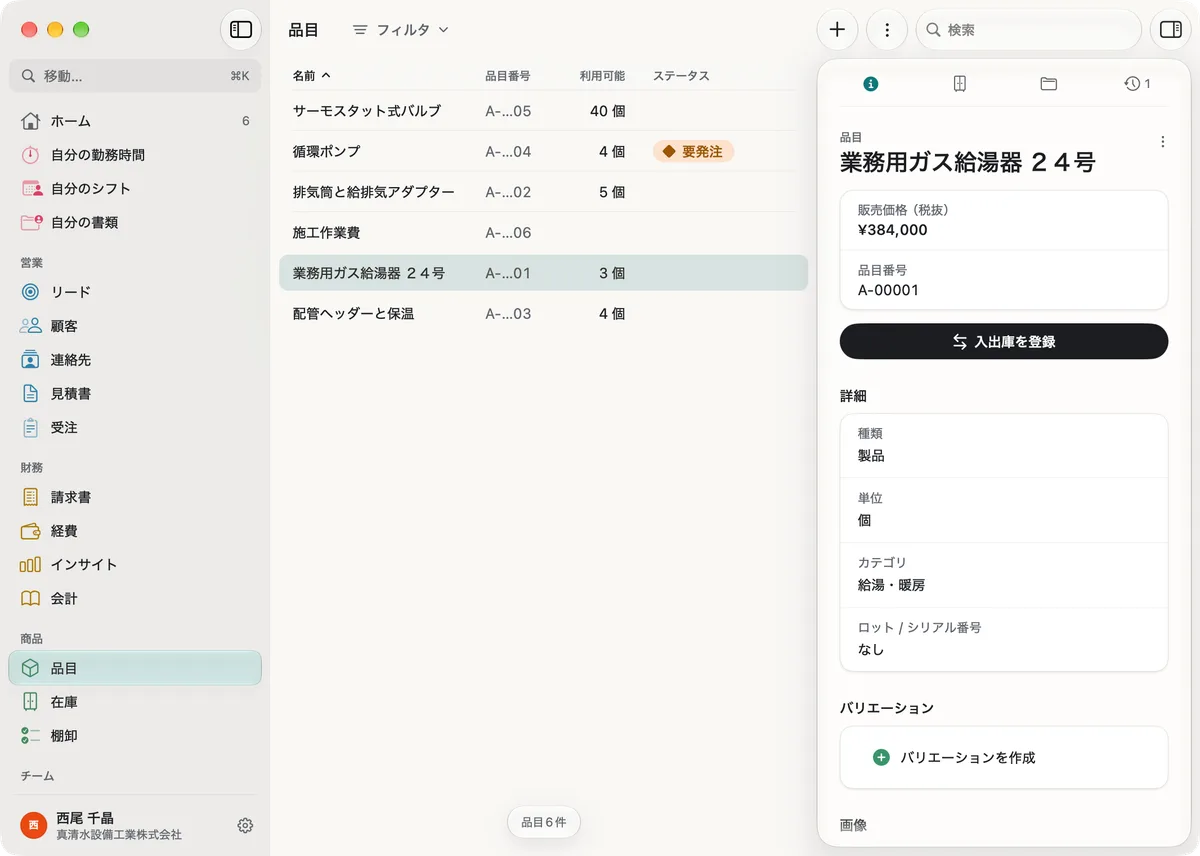1200x856 pixels.
Task: Sort by 名前 column header
Action: pos(311,76)
